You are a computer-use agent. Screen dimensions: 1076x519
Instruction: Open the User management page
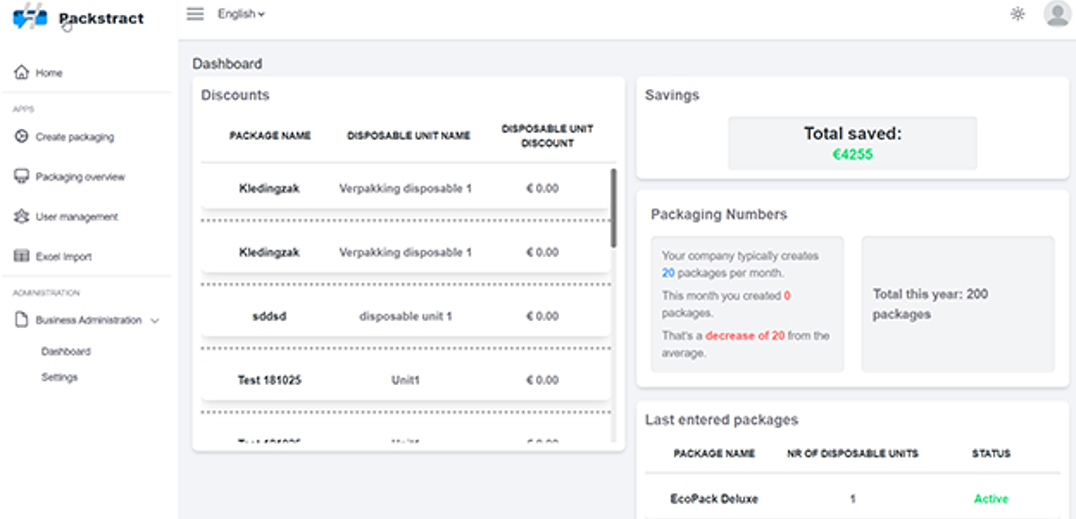coord(76,217)
